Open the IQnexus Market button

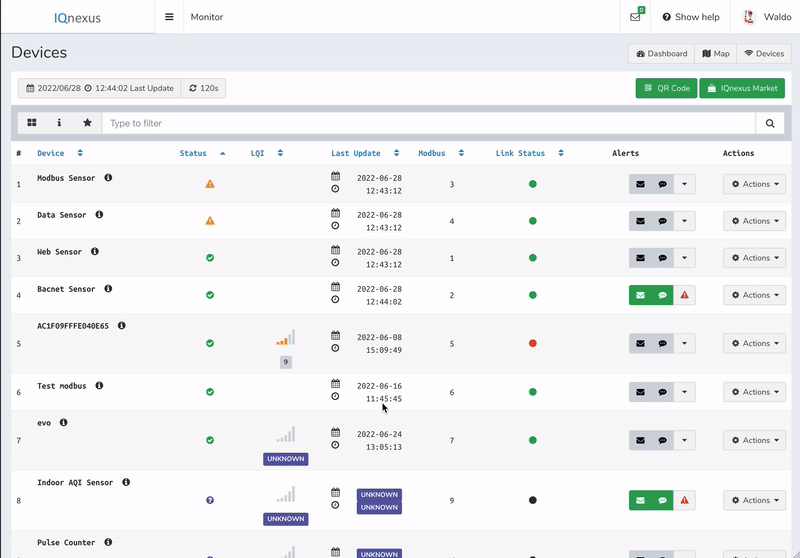[742, 88]
